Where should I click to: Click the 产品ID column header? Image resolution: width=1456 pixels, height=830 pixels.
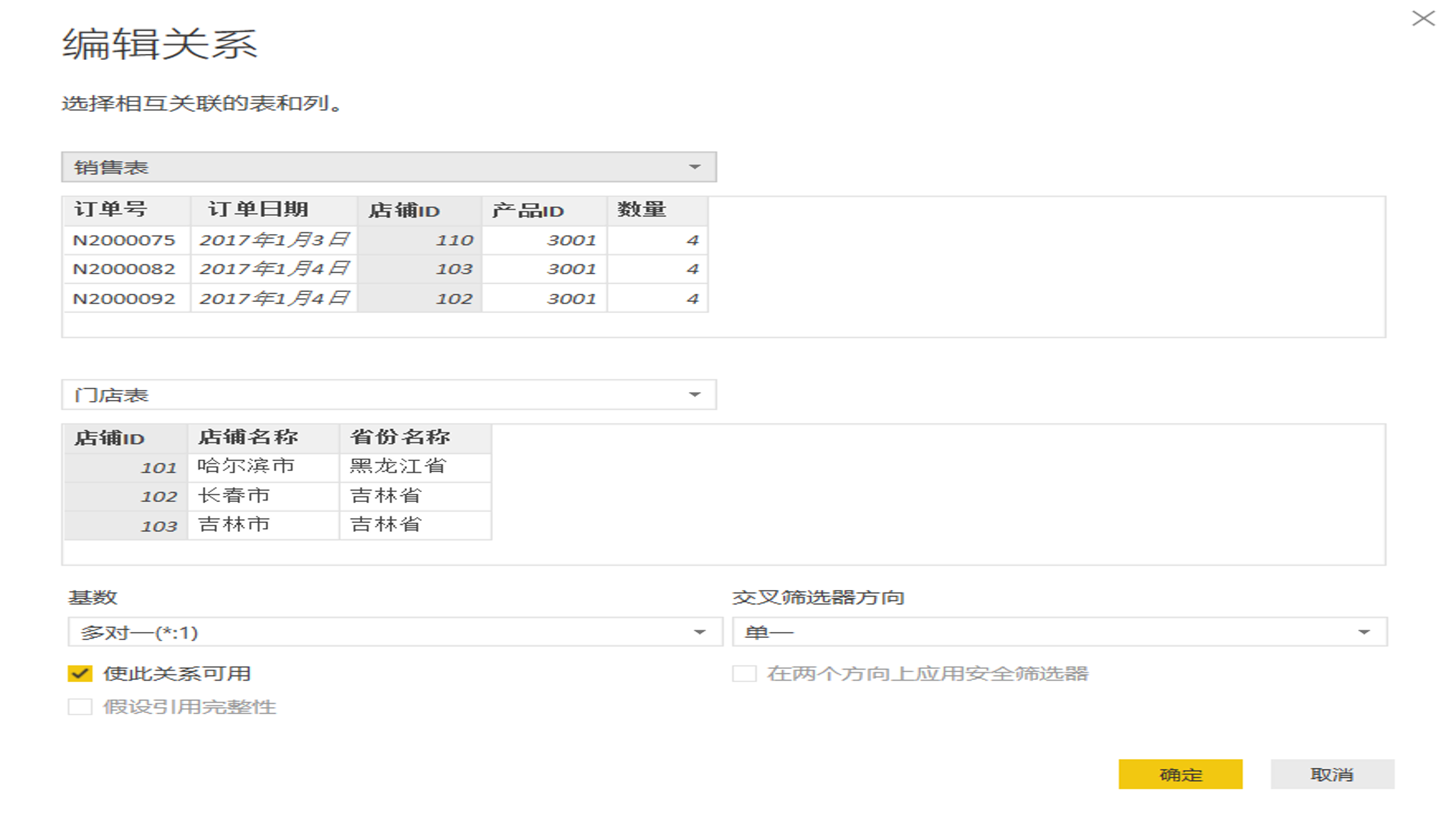click(526, 210)
